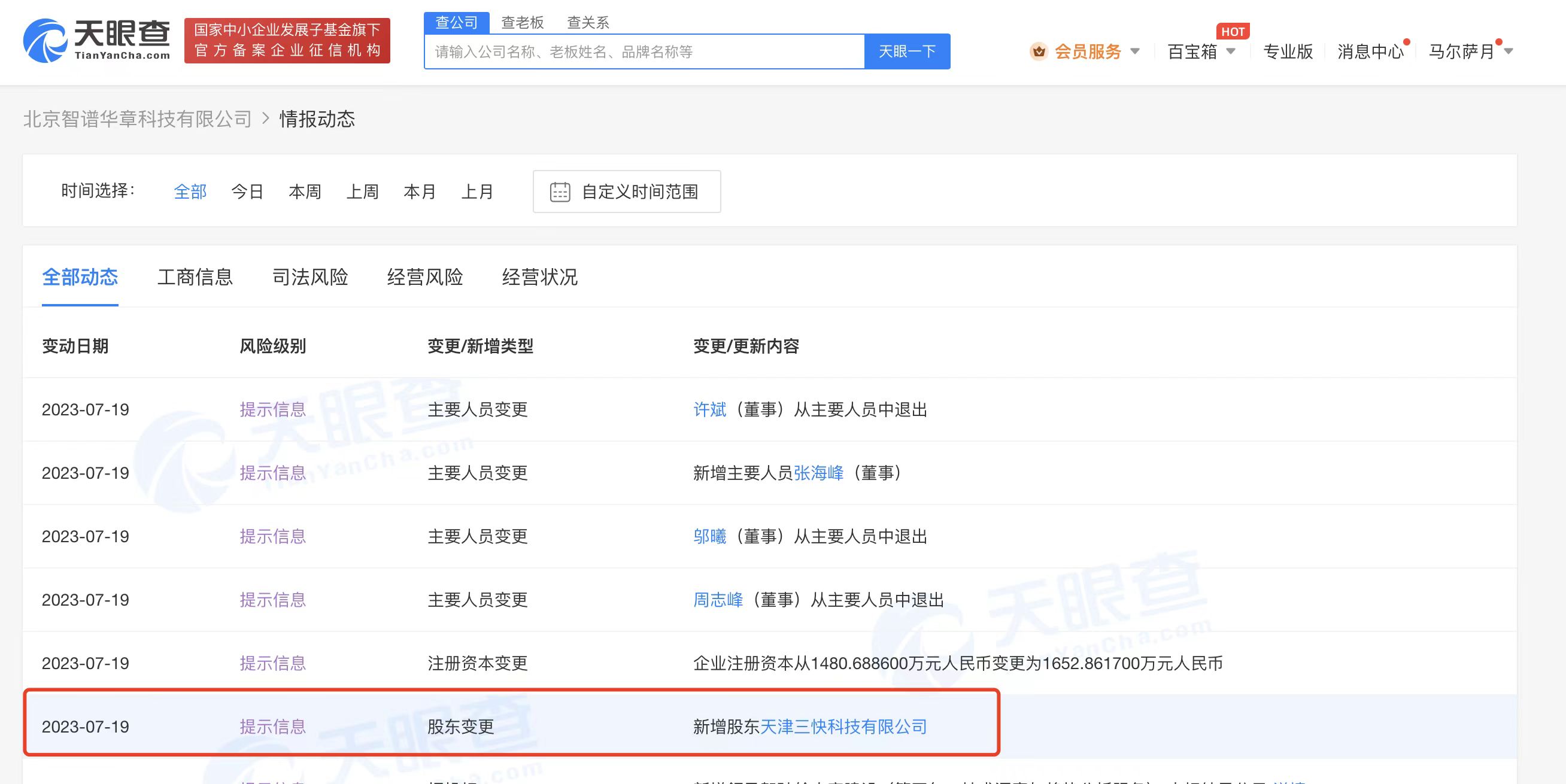
Task: Filter by 本月
Action: click(420, 192)
